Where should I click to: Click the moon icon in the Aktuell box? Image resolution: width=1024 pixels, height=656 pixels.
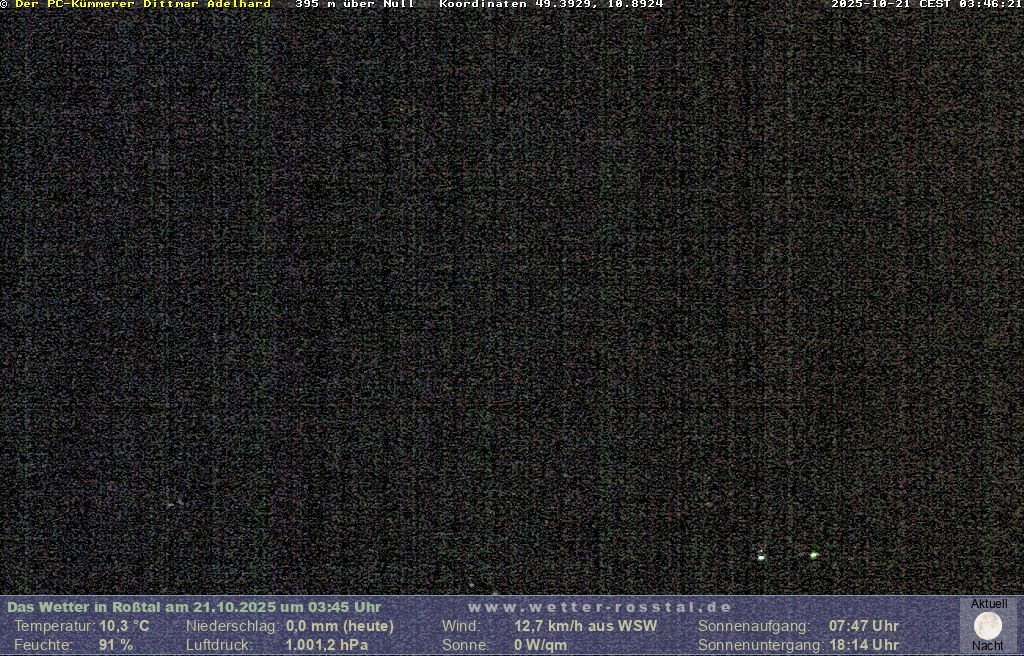pyautogui.click(x=988, y=626)
